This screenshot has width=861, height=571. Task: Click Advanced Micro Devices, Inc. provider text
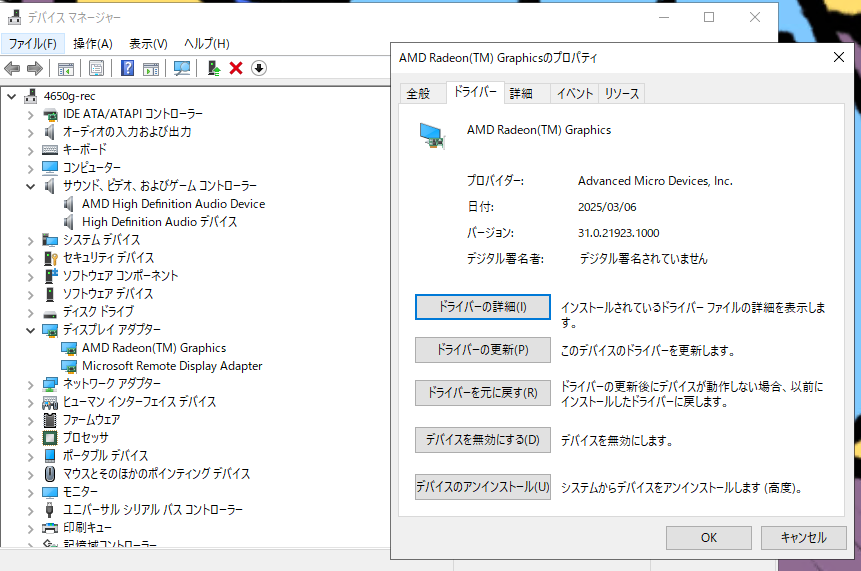point(655,181)
